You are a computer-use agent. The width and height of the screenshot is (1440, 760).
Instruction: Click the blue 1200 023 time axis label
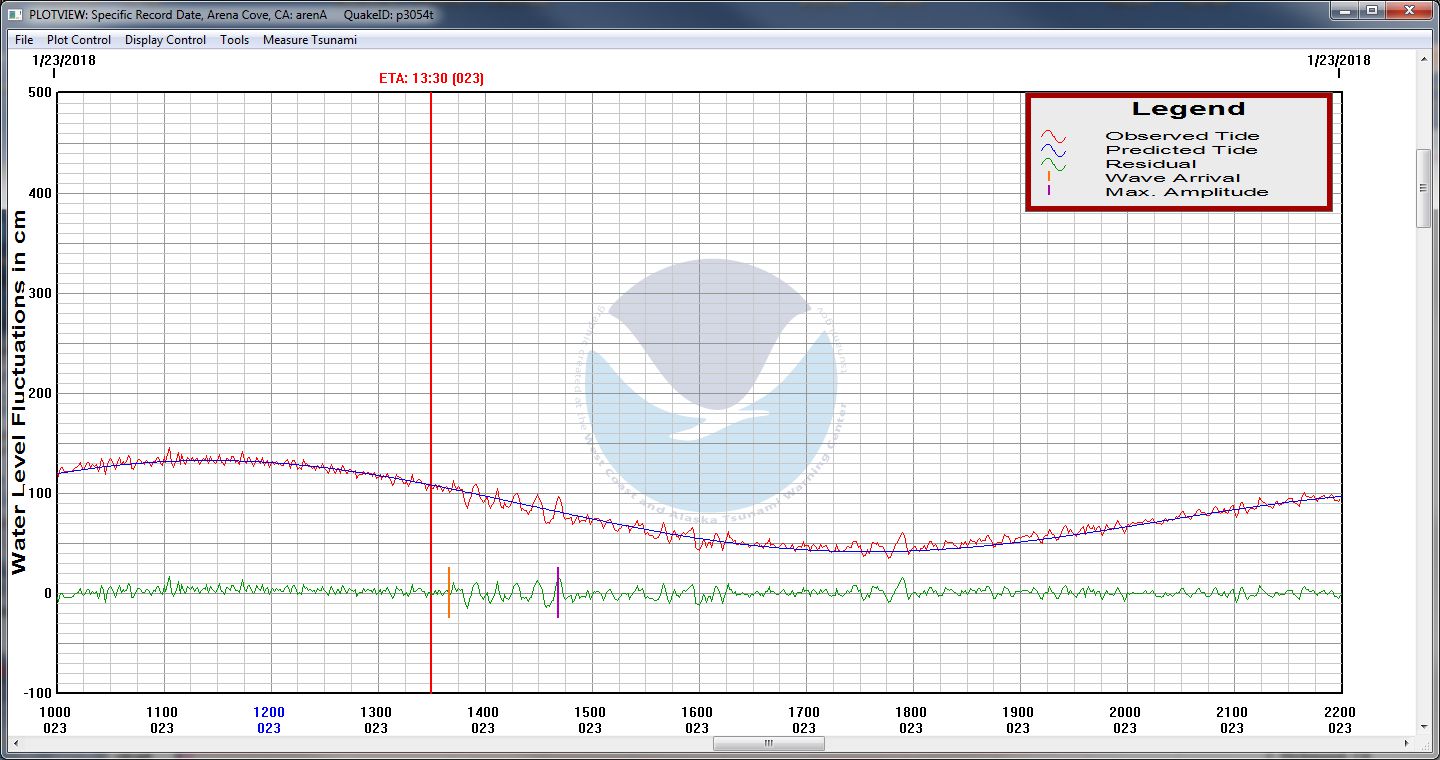pyautogui.click(x=269, y=720)
